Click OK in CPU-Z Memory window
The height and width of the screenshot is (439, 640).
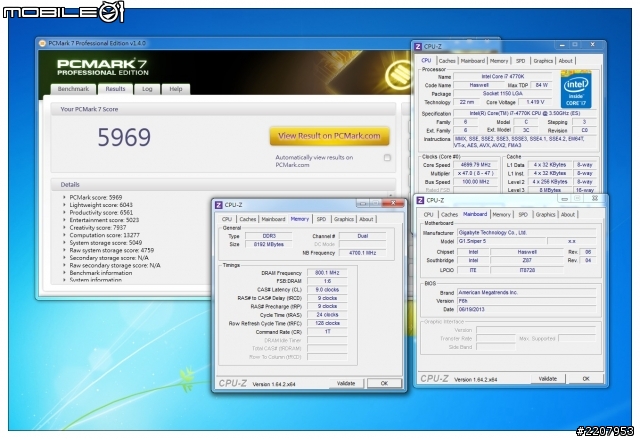pos(384,384)
